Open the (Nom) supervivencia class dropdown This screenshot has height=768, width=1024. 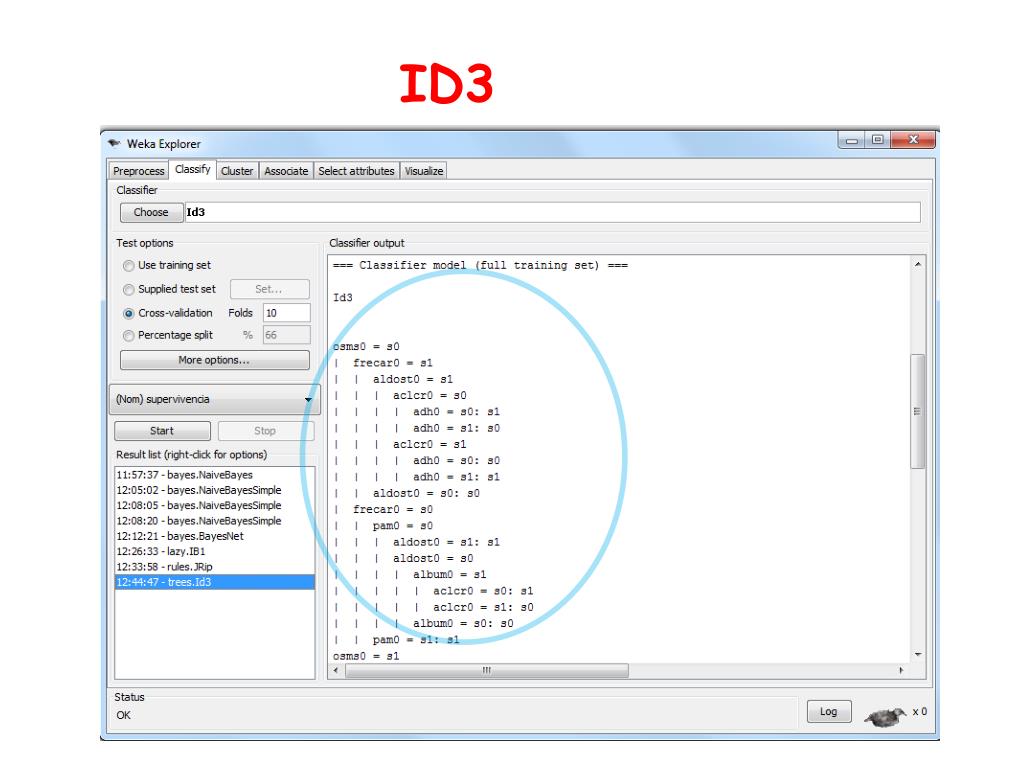pyautogui.click(x=215, y=399)
